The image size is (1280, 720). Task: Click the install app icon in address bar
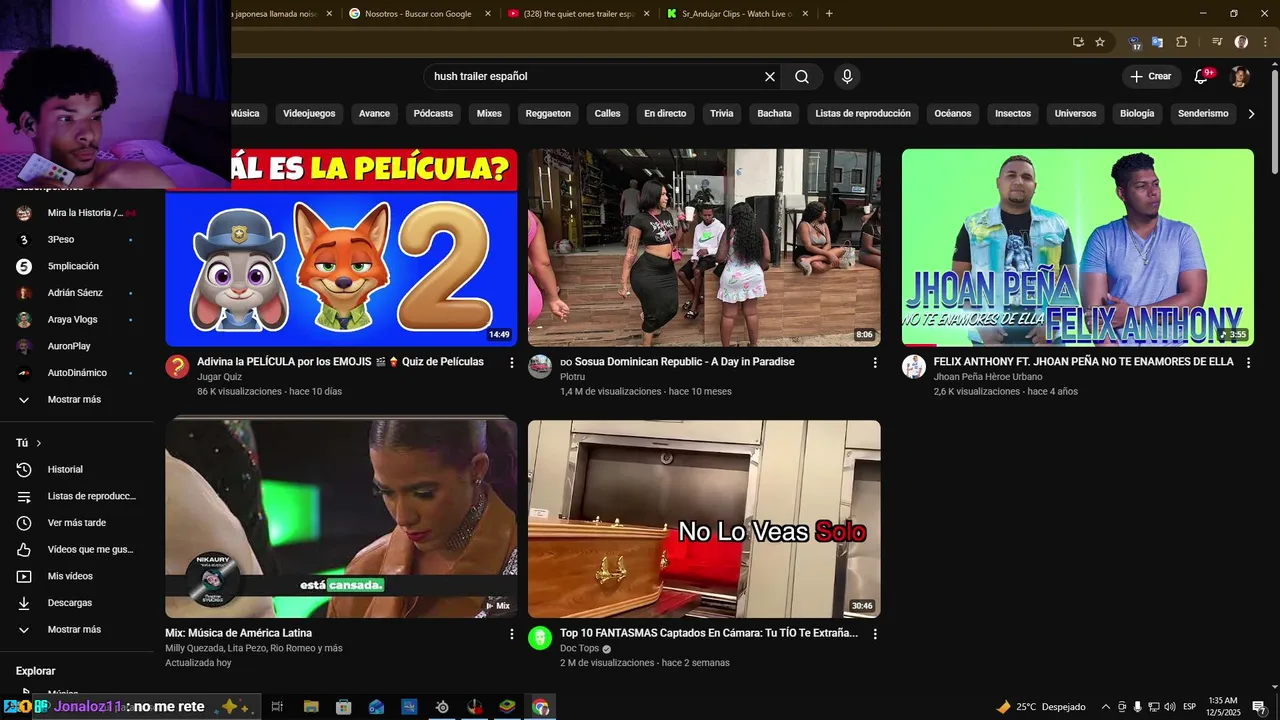pyautogui.click(x=1078, y=42)
